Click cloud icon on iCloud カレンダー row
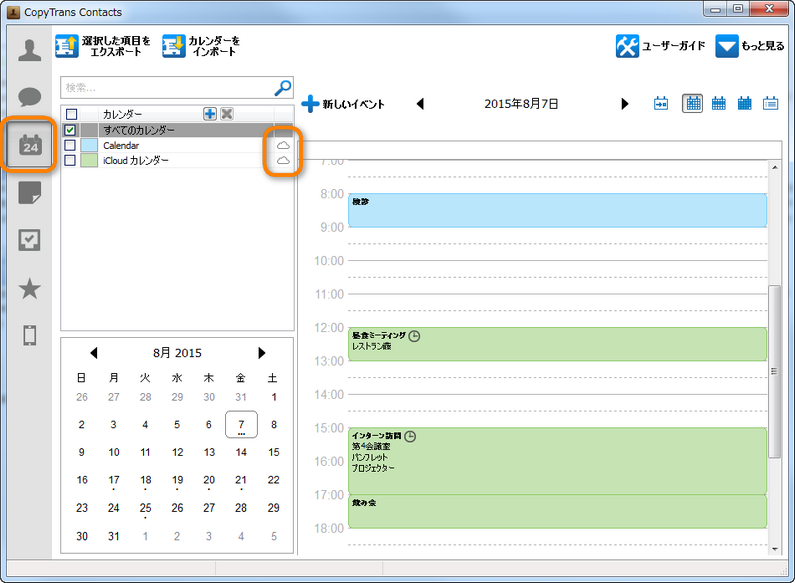The height and width of the screenshot is (583, 795). tap(283, 161)
